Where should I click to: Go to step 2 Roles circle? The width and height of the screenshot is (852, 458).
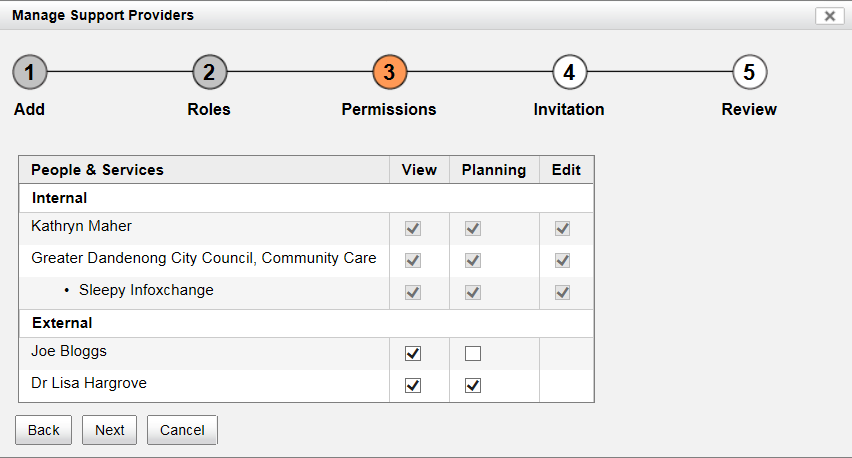209,72
